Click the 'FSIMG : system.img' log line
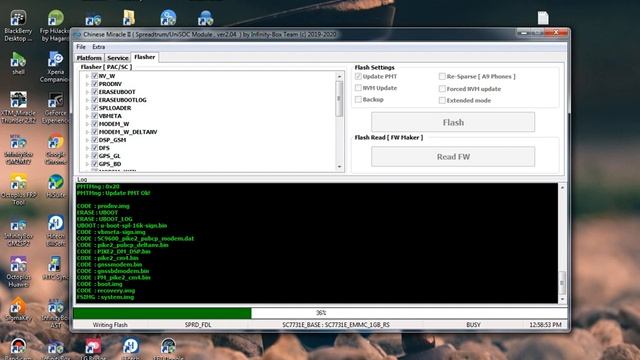 [105, 297]
